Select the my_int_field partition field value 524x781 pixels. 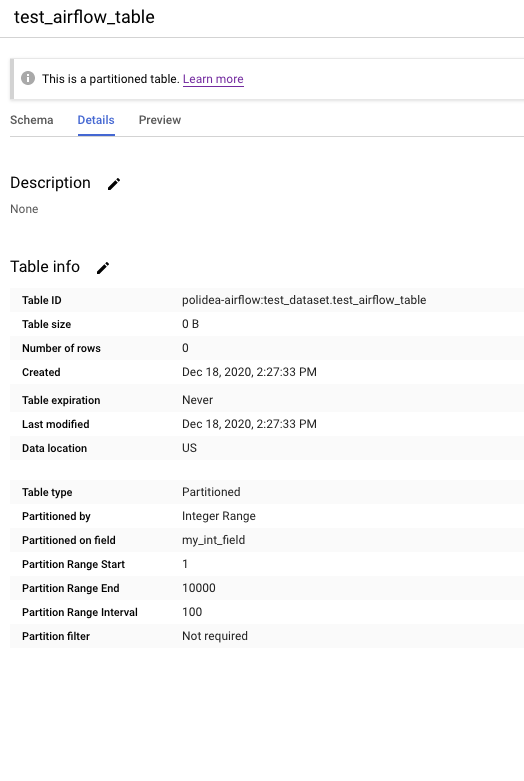213,540
